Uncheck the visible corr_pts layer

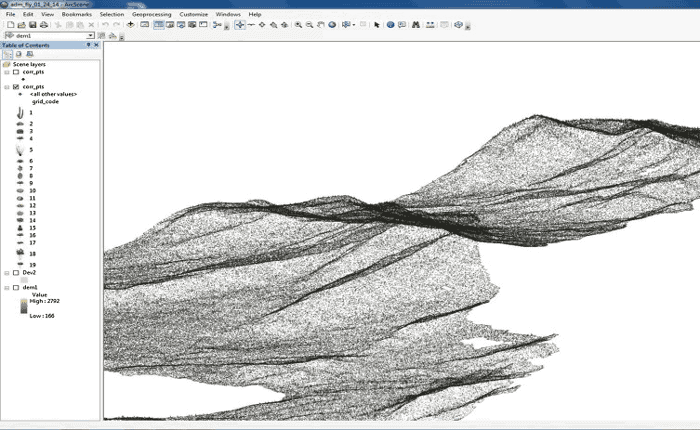click(16, 87)
